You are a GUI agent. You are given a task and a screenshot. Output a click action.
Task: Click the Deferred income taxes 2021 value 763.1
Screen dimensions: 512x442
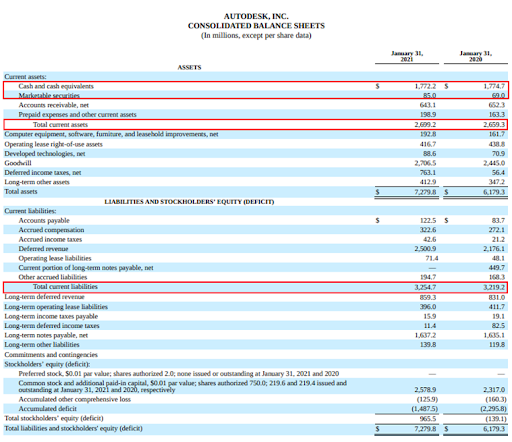coord(428,173)
